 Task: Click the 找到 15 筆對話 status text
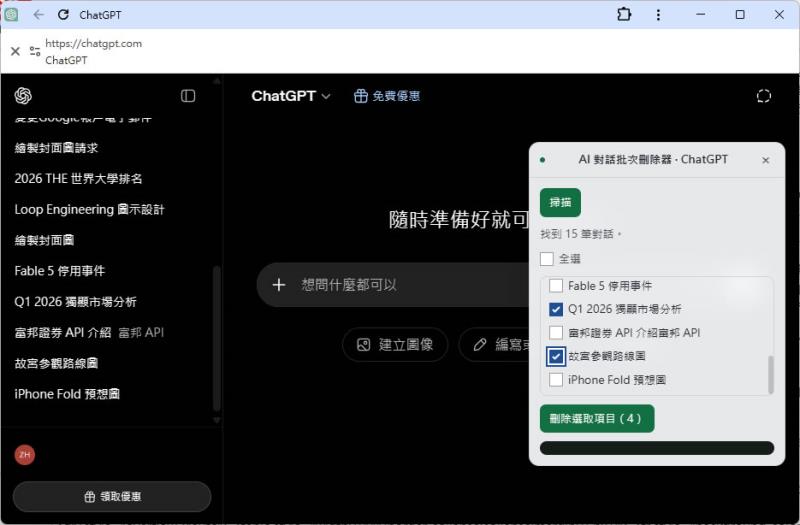[581, 234]
